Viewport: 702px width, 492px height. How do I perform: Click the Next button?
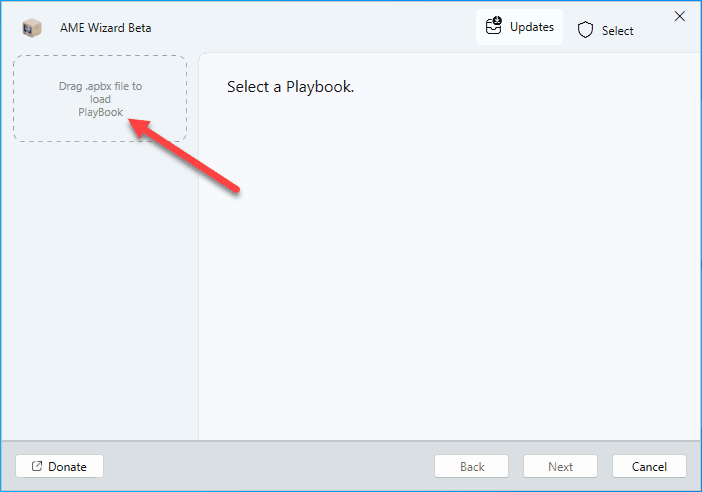click(560, 466)
